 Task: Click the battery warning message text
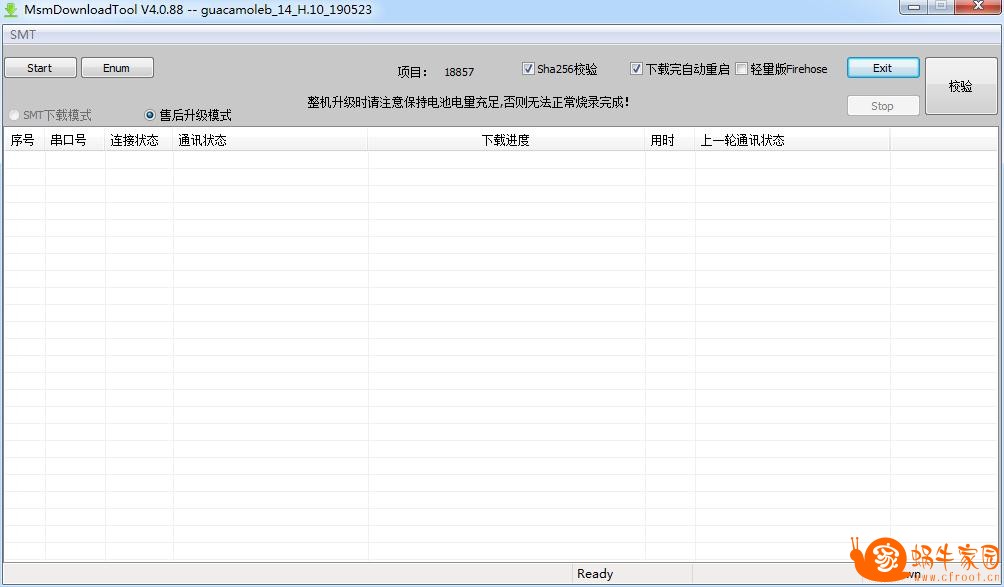[x=468, y=102]
